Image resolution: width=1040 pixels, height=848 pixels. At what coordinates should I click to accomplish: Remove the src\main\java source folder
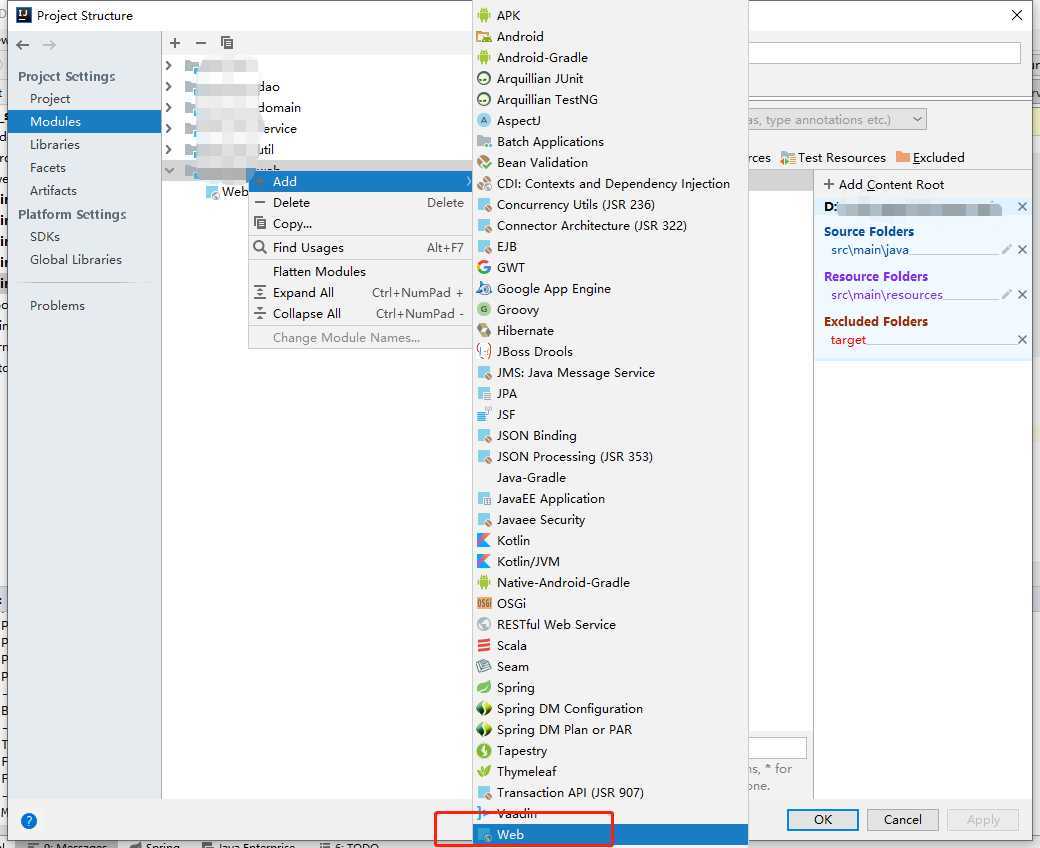(x=1022, y=249)
